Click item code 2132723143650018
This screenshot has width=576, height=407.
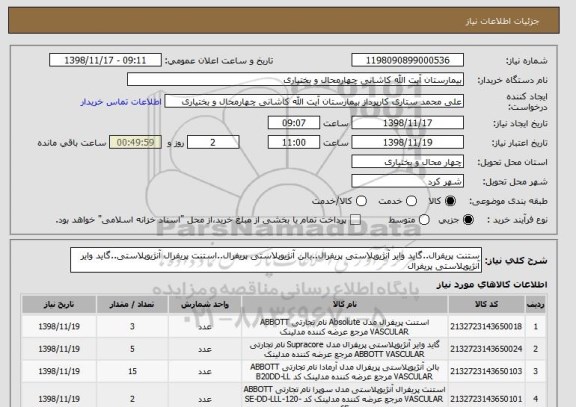tap(486, 327)
